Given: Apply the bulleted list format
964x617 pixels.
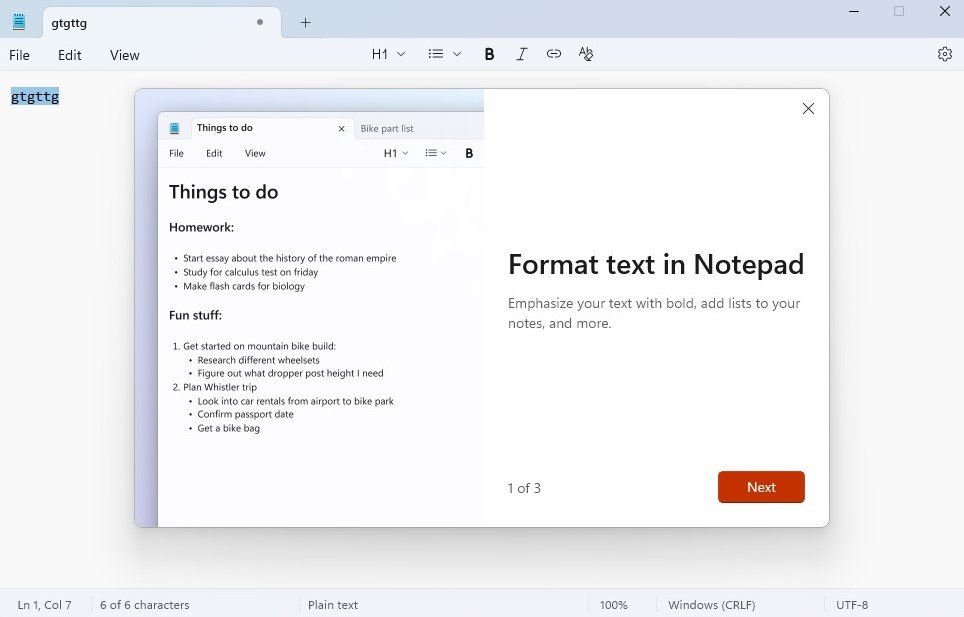Looking at the screenshot, I should [436, 54].
